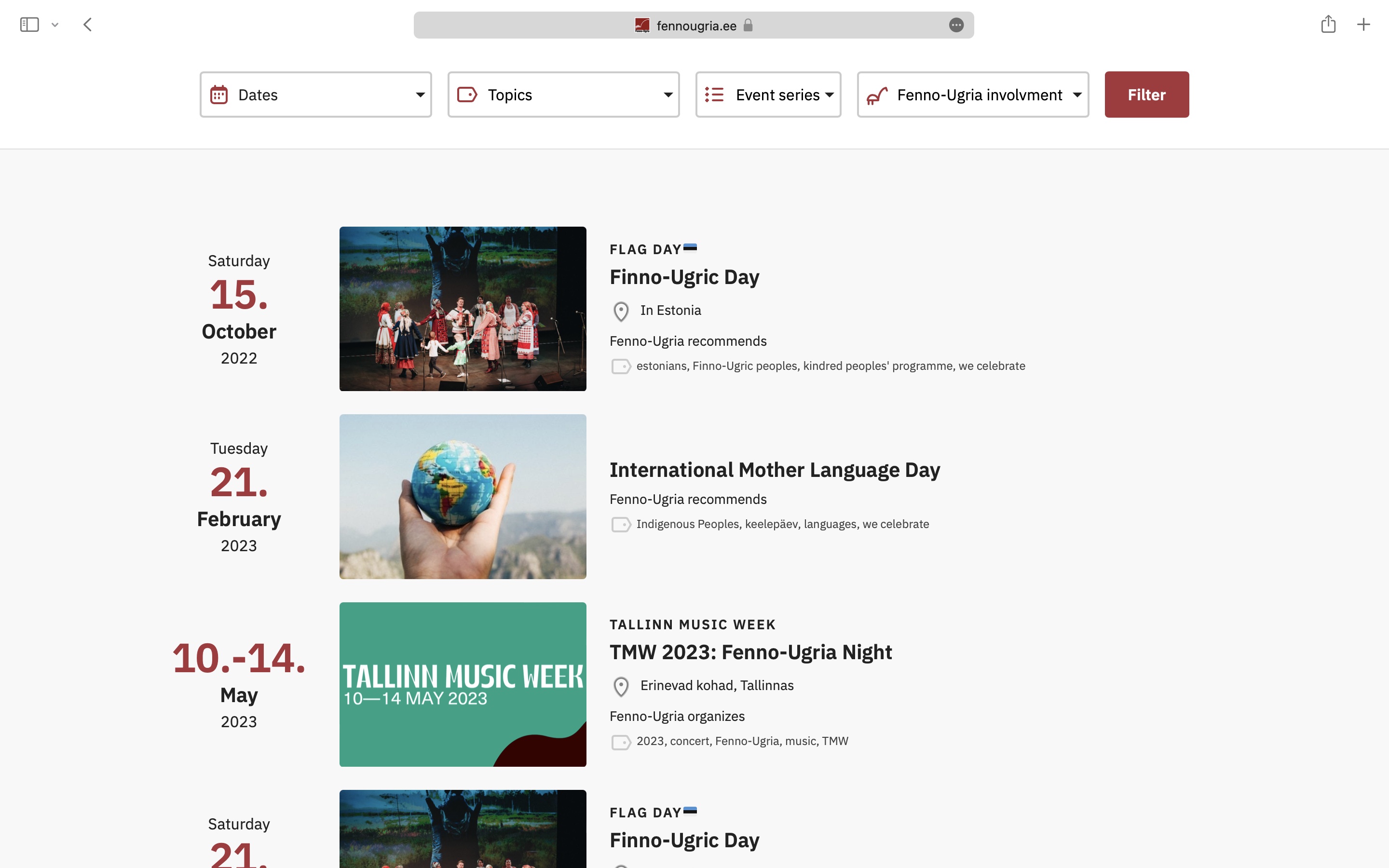
Task: Open the page options ellipsis menu
Action: (x=956, y=25)
